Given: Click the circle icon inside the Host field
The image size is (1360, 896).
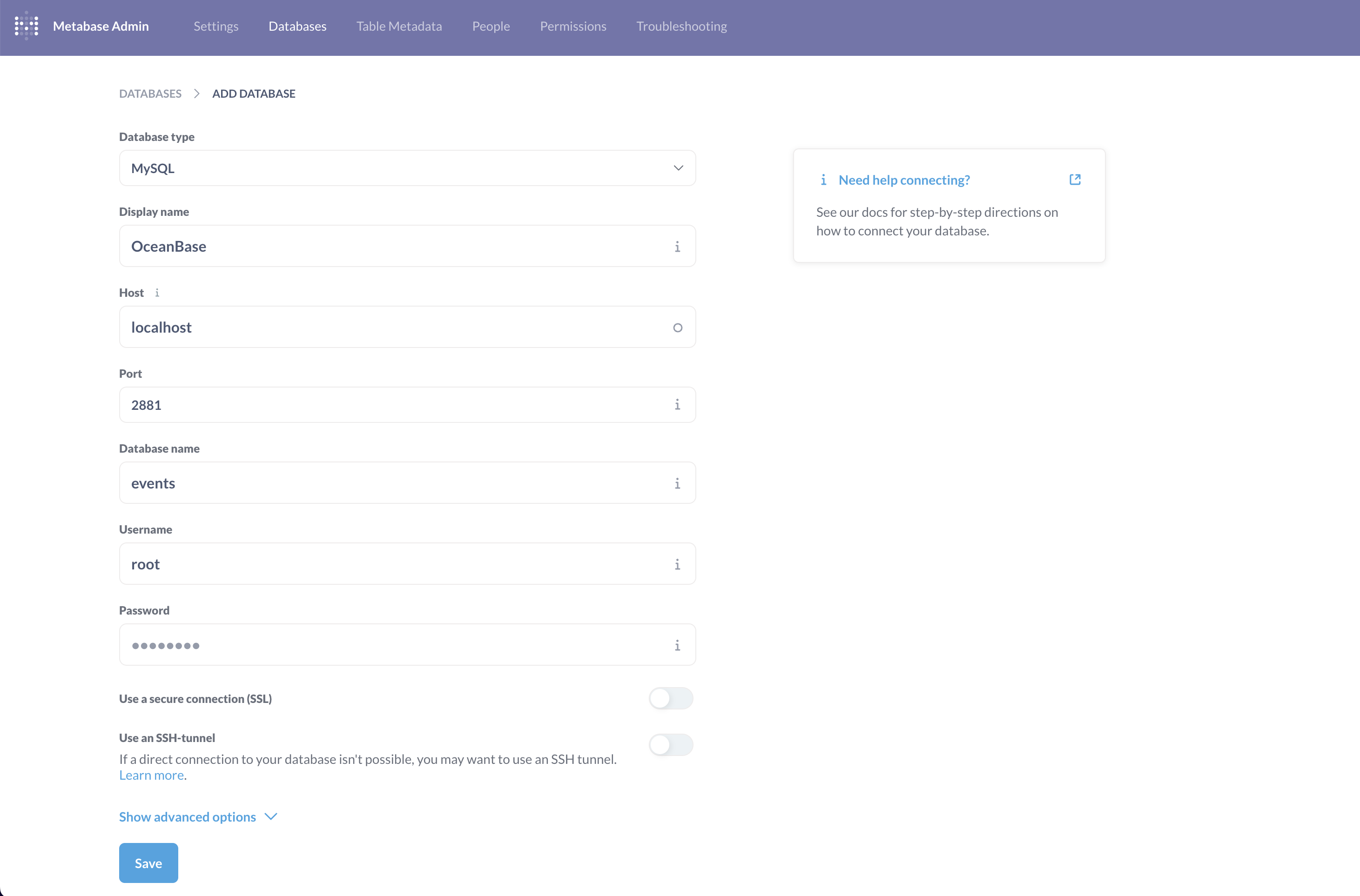Looking at the screenshot, I should click(x=677, y=328).
